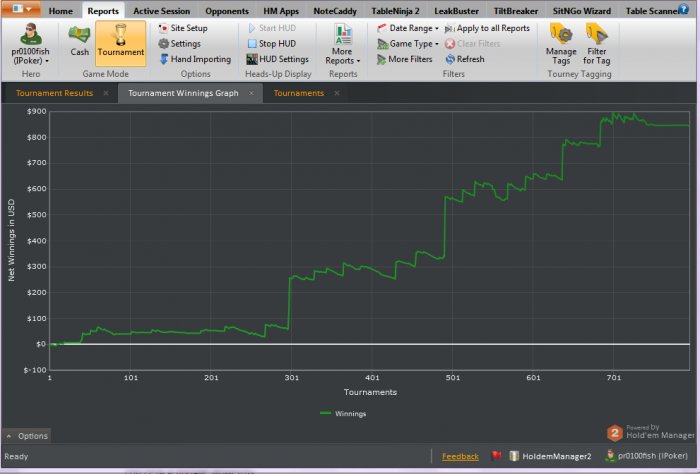
Task: Open the pr0100fish hero dropdown
Action: [x=30, y=47]
